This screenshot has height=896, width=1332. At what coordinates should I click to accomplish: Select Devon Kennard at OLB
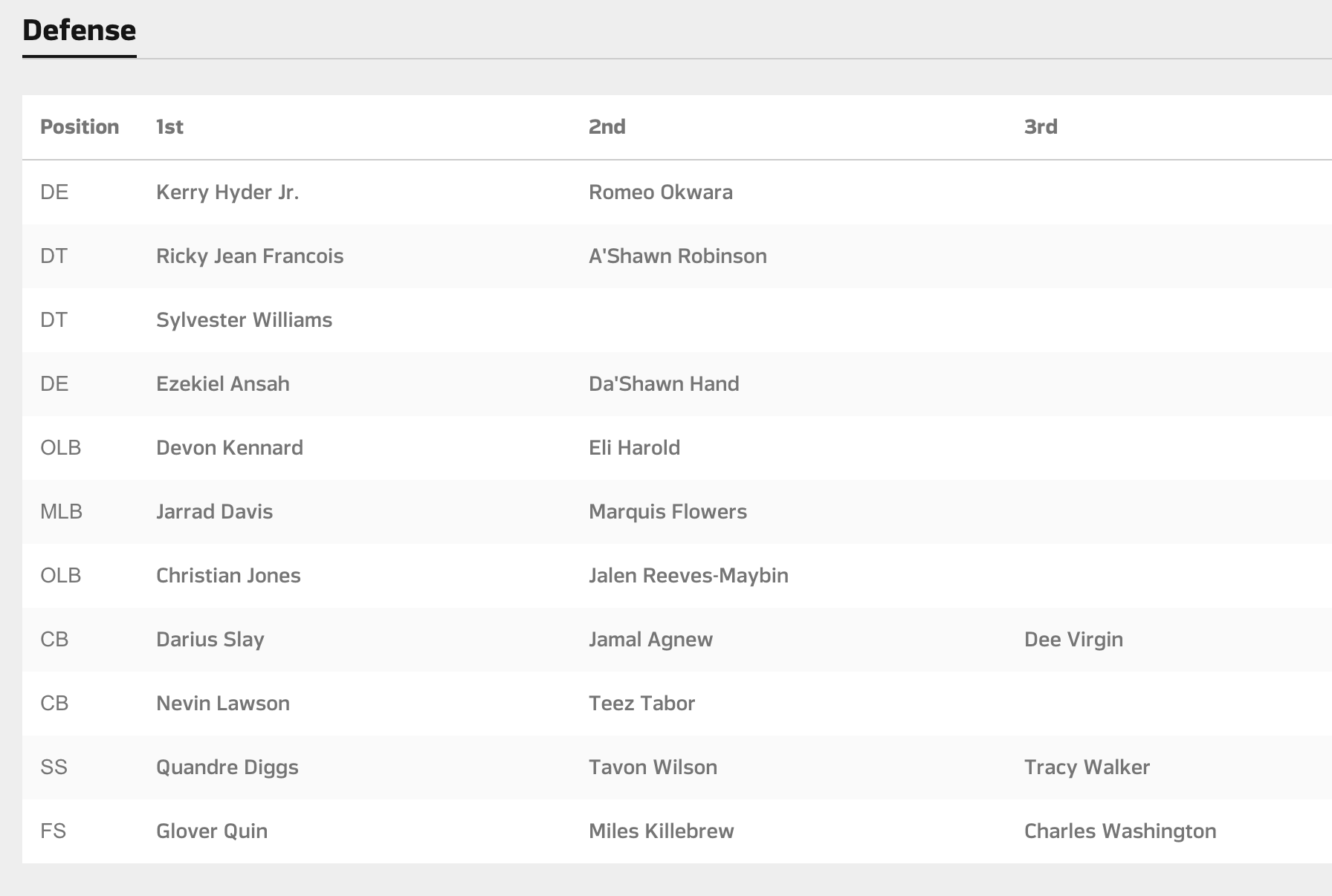click(229, 448)
